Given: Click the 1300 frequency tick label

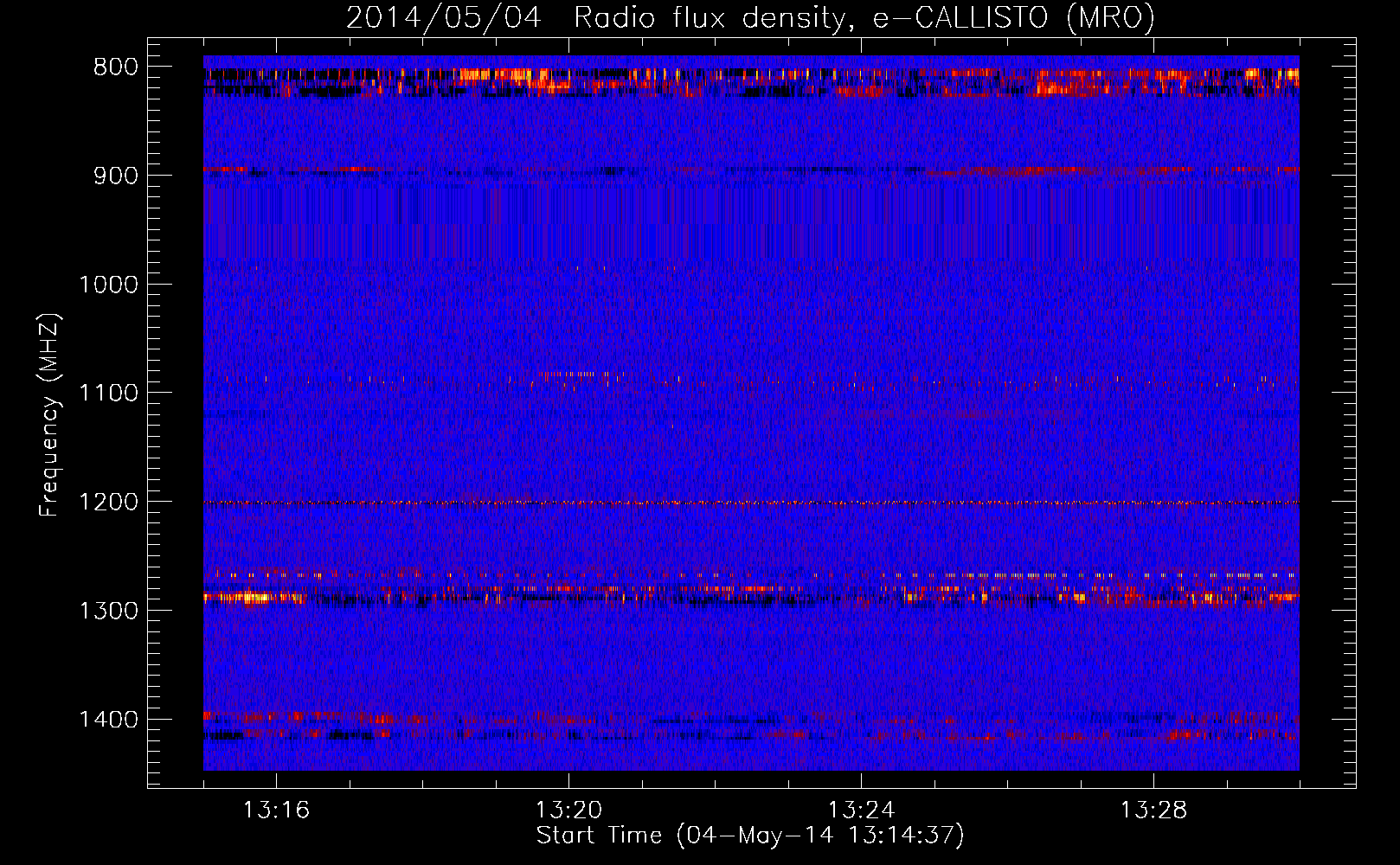Looking at the screenshot, I should click(x=109, y=611).
